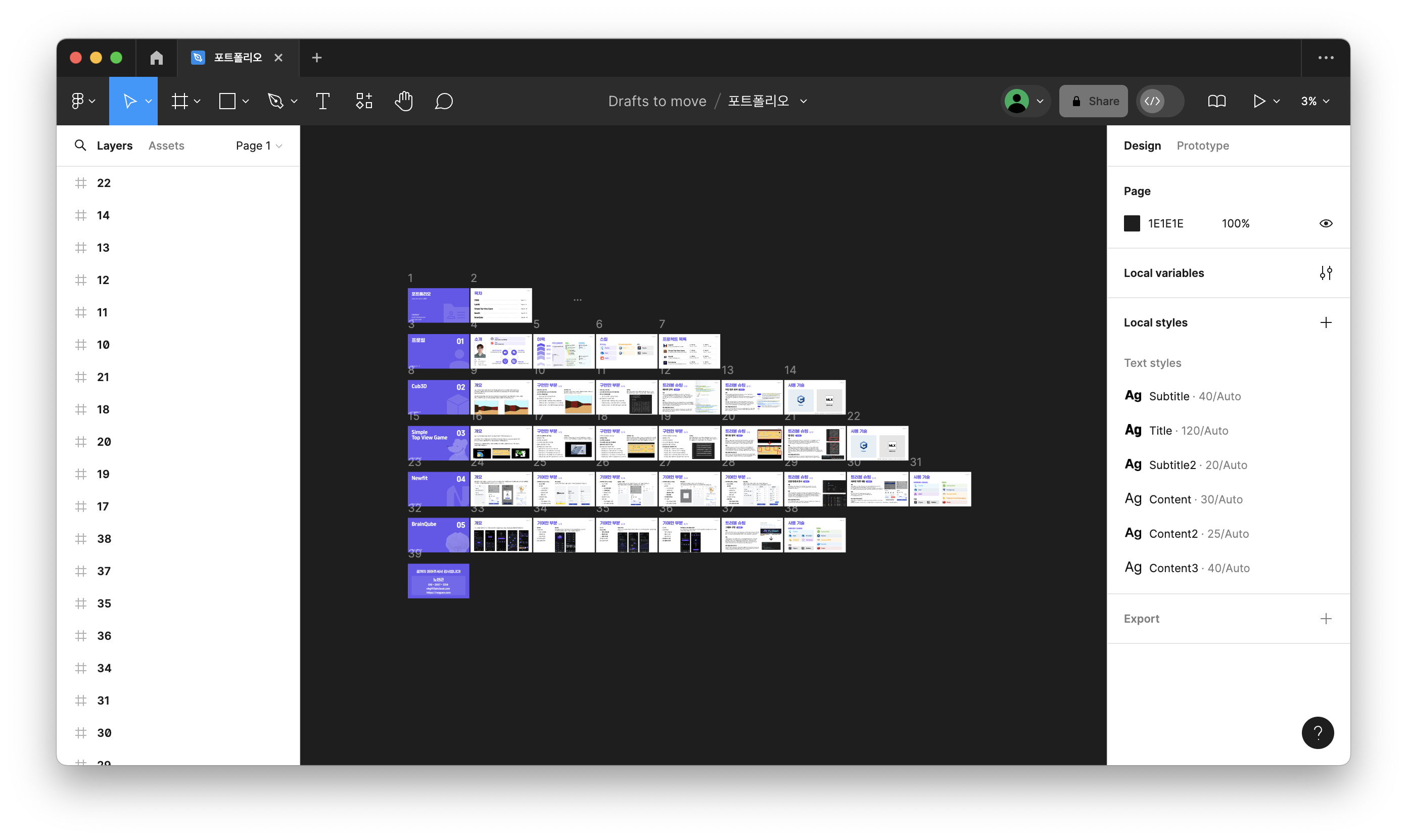Open the 3% zoom dropdown

[x=1314, y=101]
